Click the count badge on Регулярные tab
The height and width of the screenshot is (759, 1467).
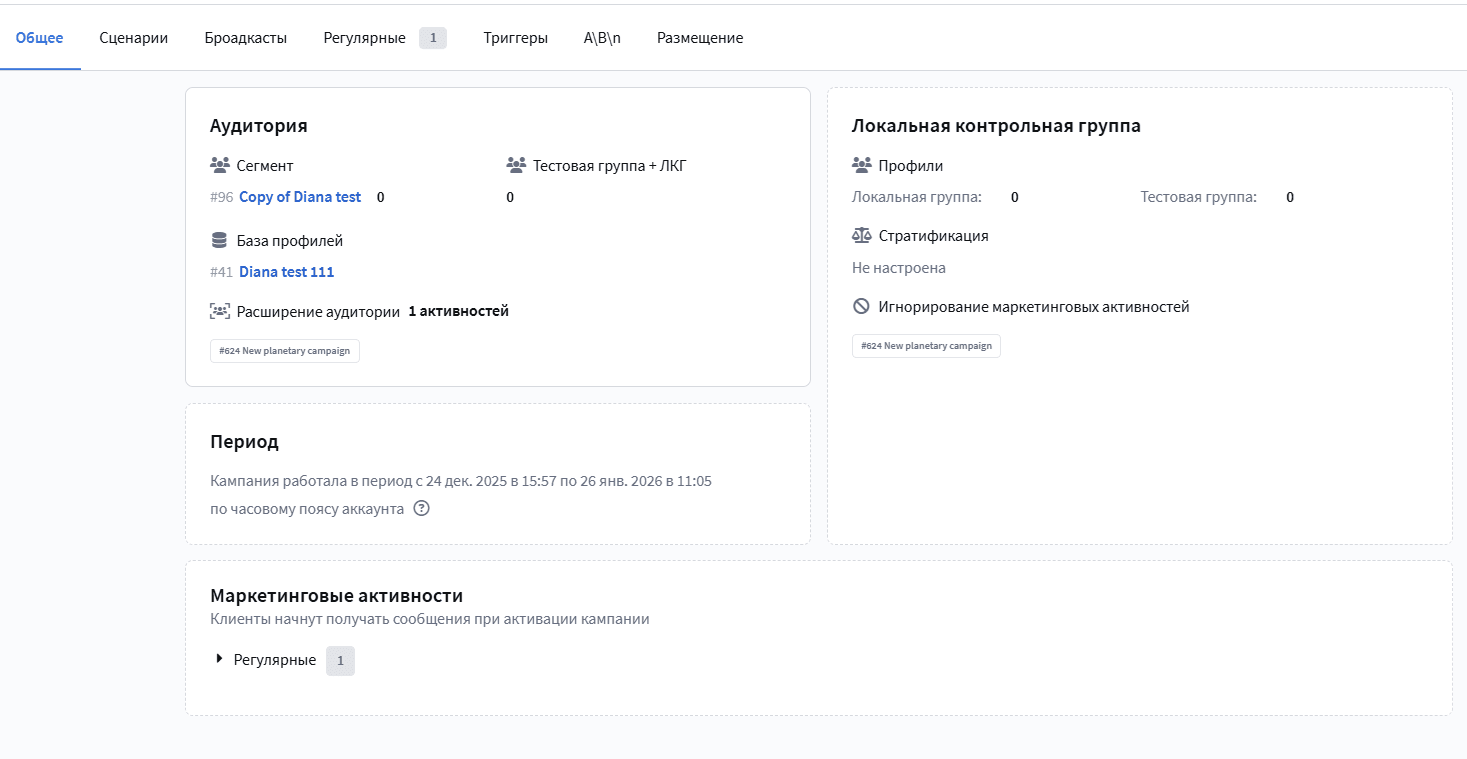[x=433, y=38]
